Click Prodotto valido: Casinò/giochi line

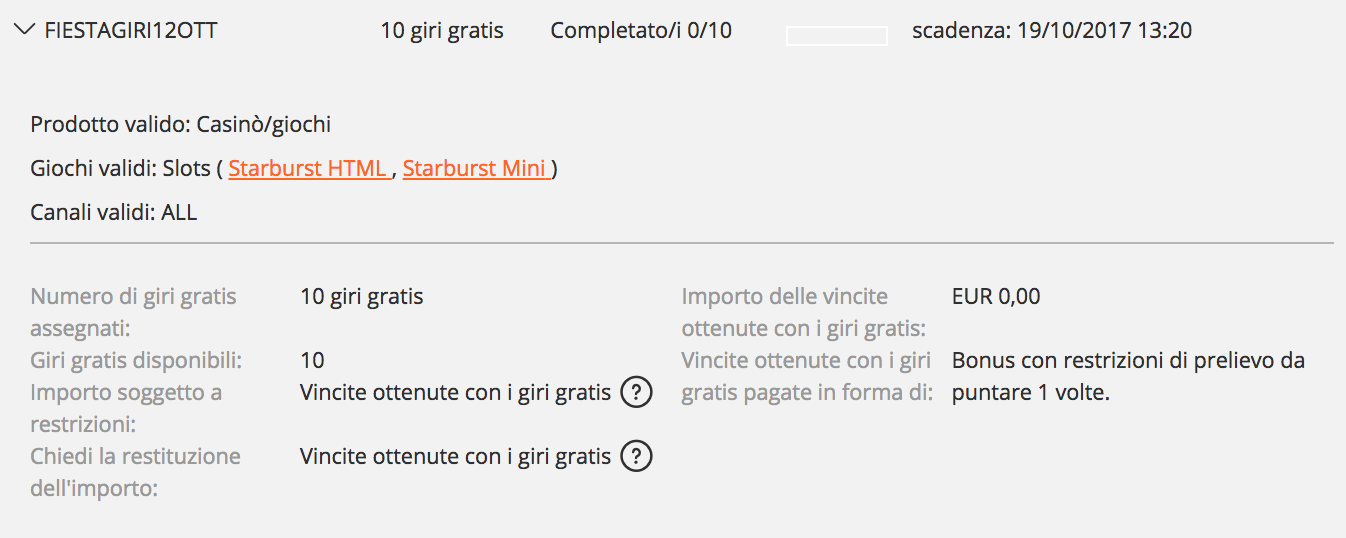[181, 125]
